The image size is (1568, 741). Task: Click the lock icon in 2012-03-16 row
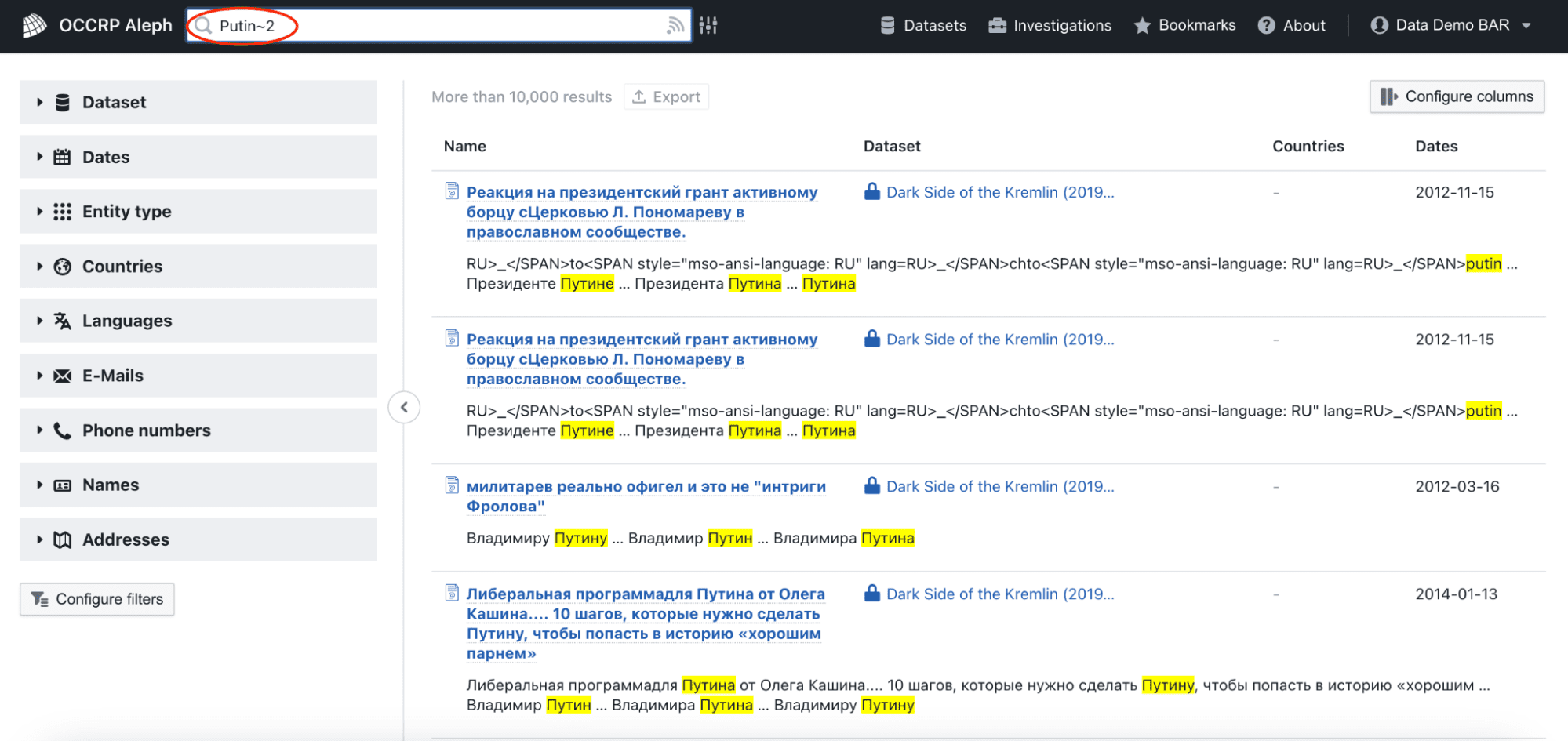871,485
